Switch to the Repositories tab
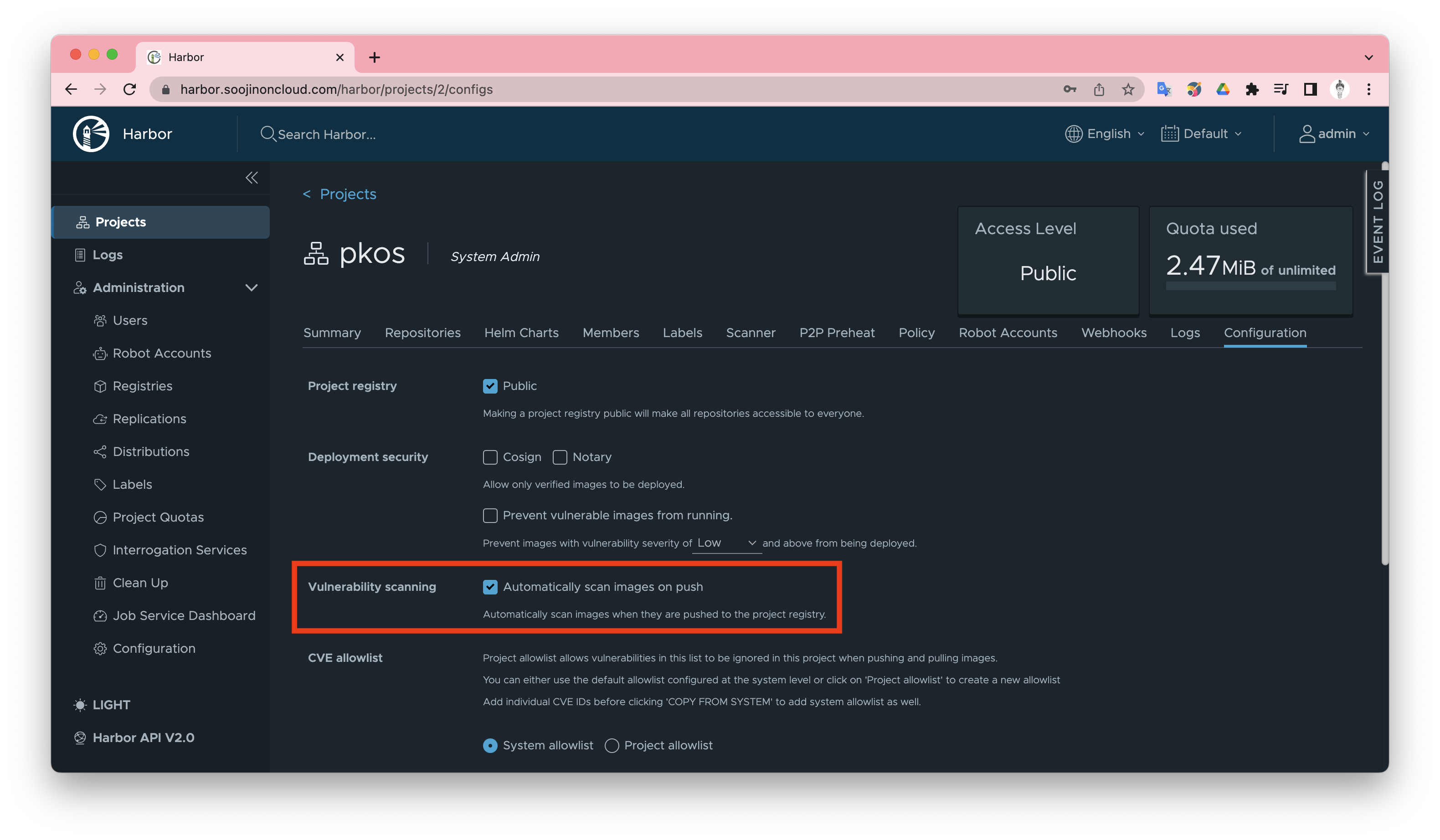Image resolution: width=1440 pixels, height=840 pixels. coord(422,333)
